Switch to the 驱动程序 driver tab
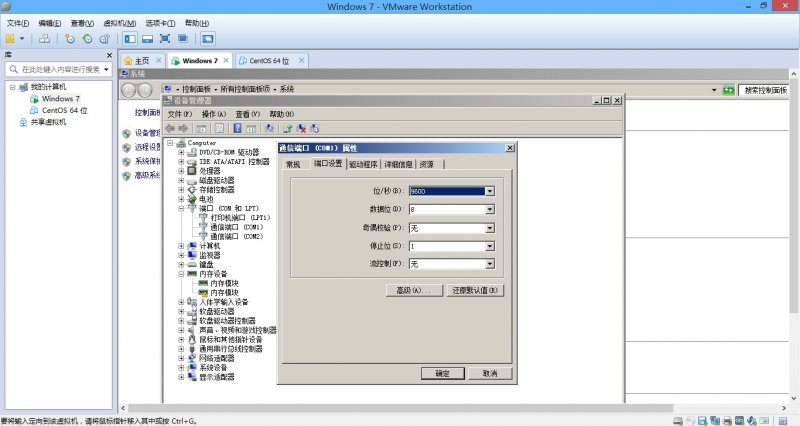 click(x=363, y=164)
